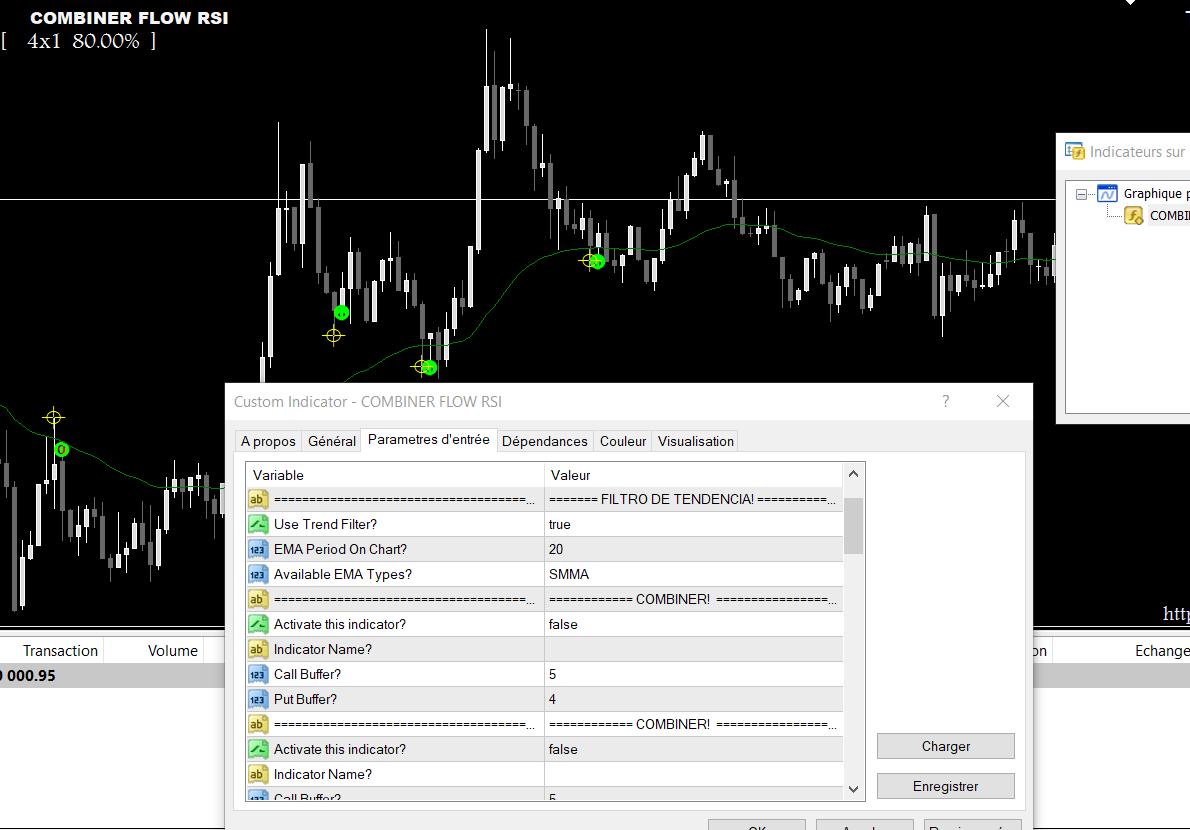
Task: Select Put Buffer? value 4
Action: pos(693,700)
